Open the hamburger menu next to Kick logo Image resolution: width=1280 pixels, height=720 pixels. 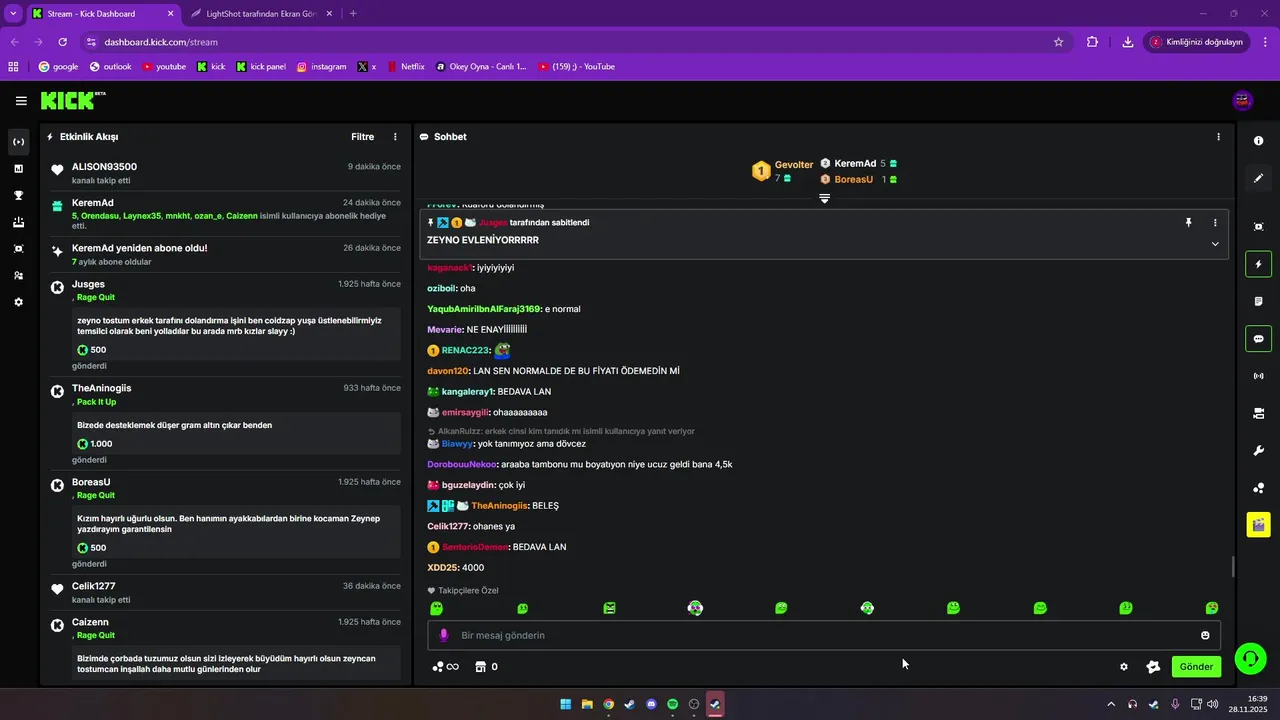(x=21, y=101)
